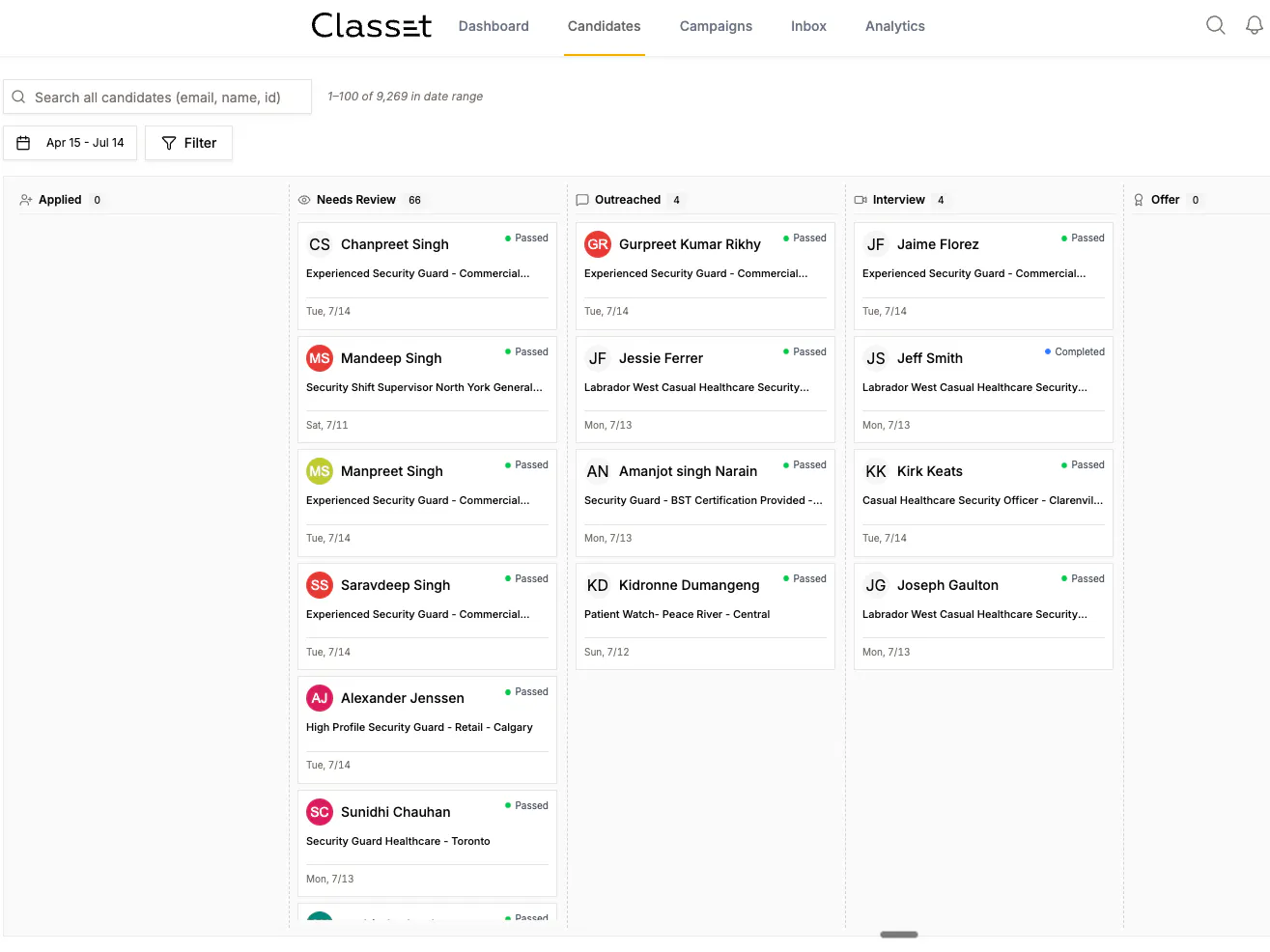Click '1–100 of 9,269 in date range' text
The height and width of the screenshot is (952, 1270).
pos(405,97)
